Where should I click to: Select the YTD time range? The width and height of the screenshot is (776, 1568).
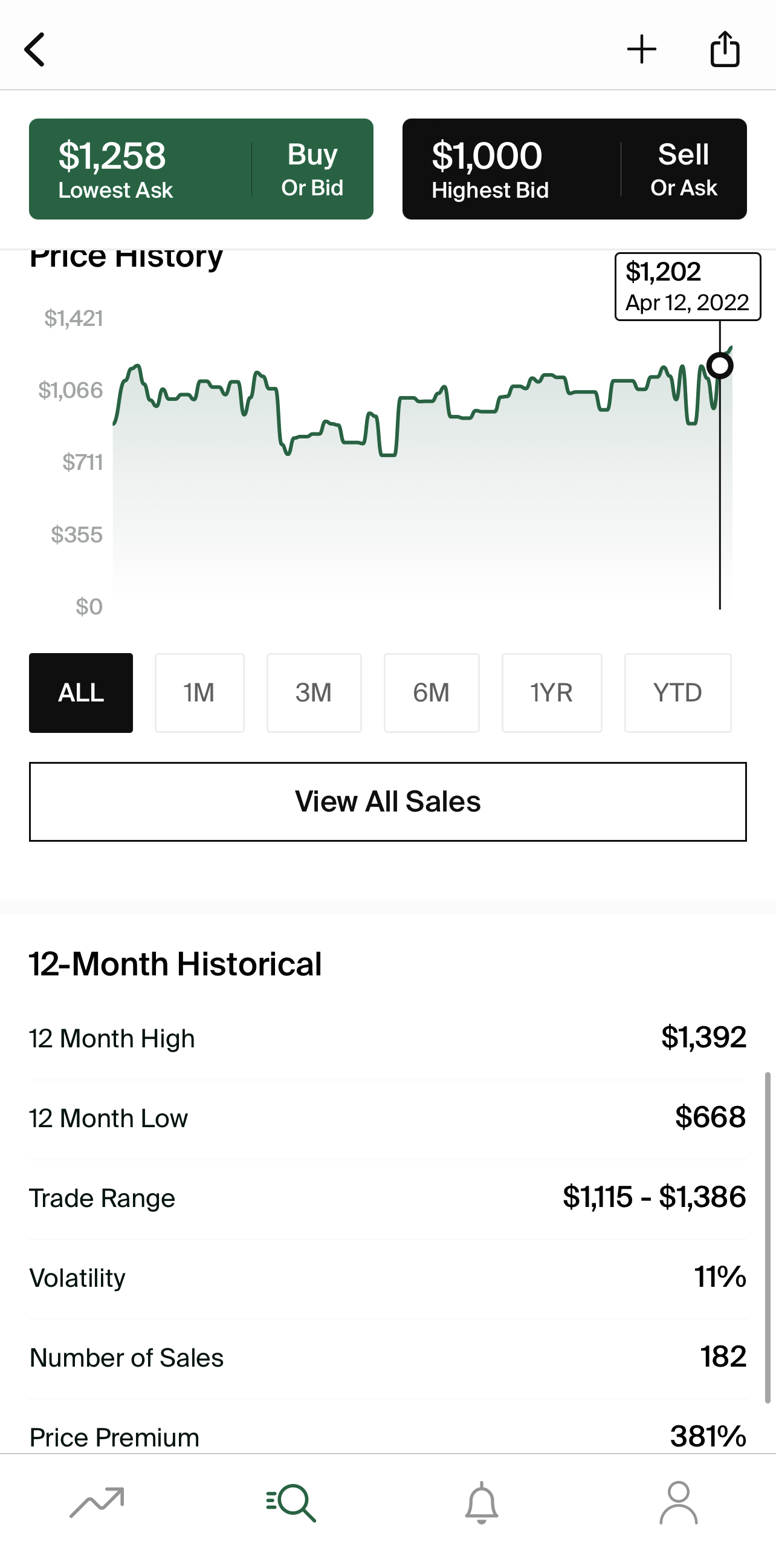(677, 693)
